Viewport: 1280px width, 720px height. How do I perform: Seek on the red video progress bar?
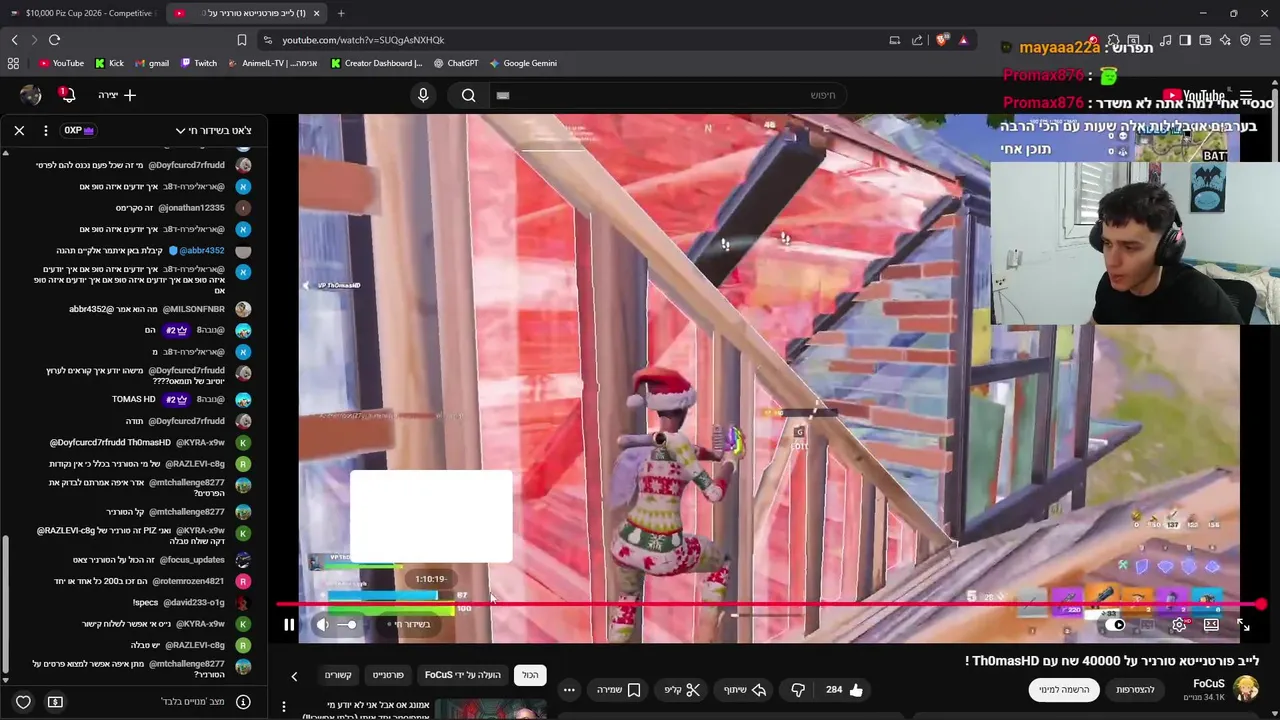[768, 604]
